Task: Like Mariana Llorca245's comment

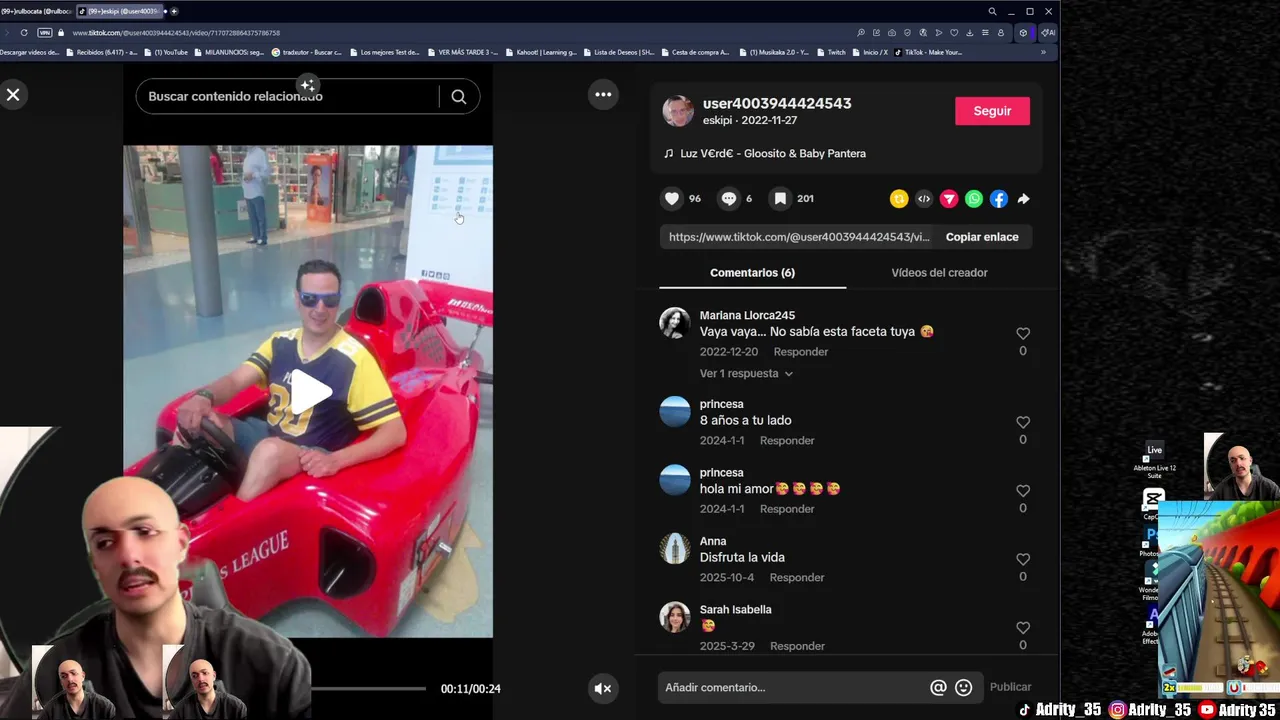Action: 1022,334
